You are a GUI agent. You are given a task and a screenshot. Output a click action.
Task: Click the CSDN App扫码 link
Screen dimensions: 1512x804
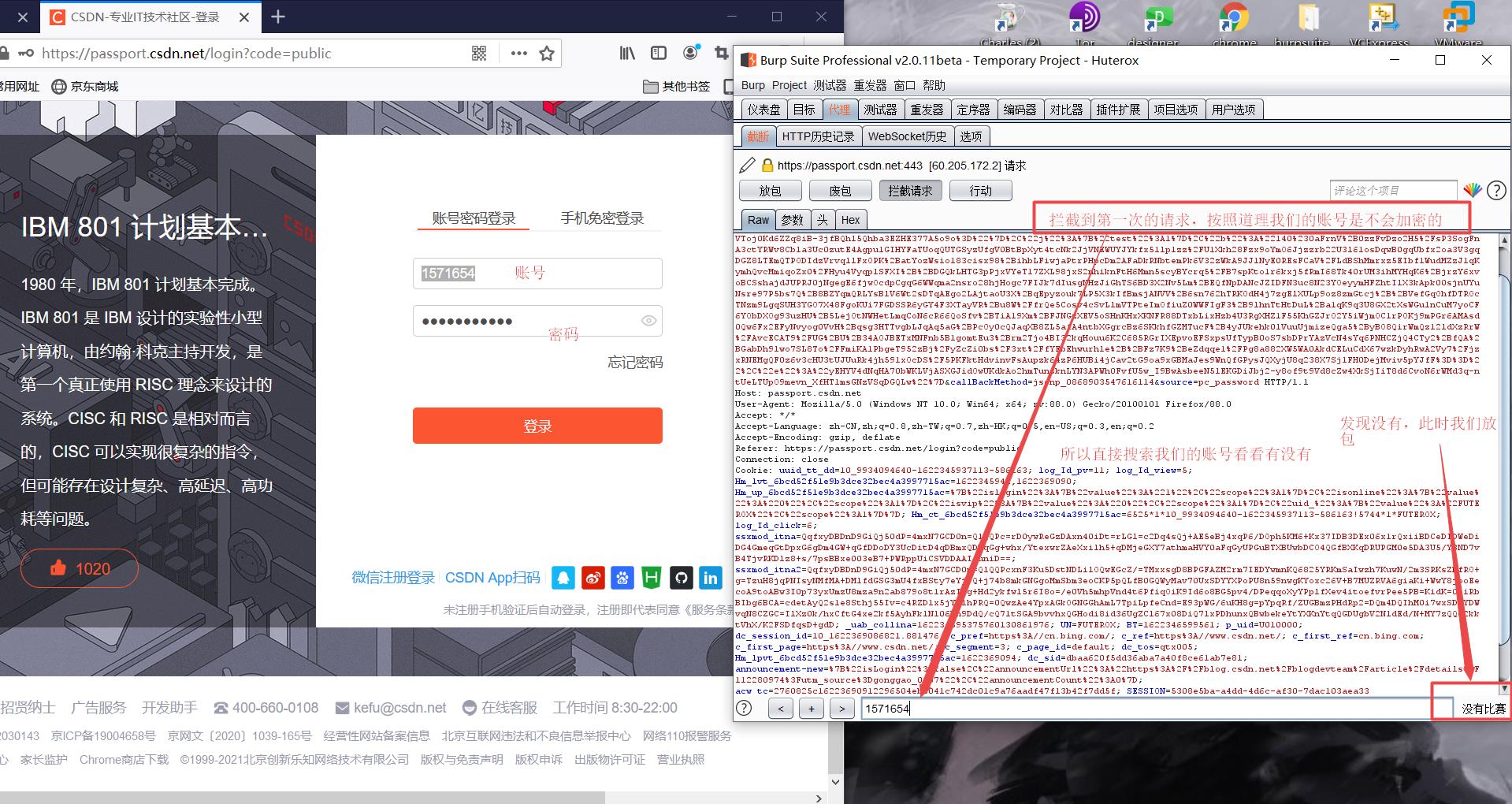[492, 578]
